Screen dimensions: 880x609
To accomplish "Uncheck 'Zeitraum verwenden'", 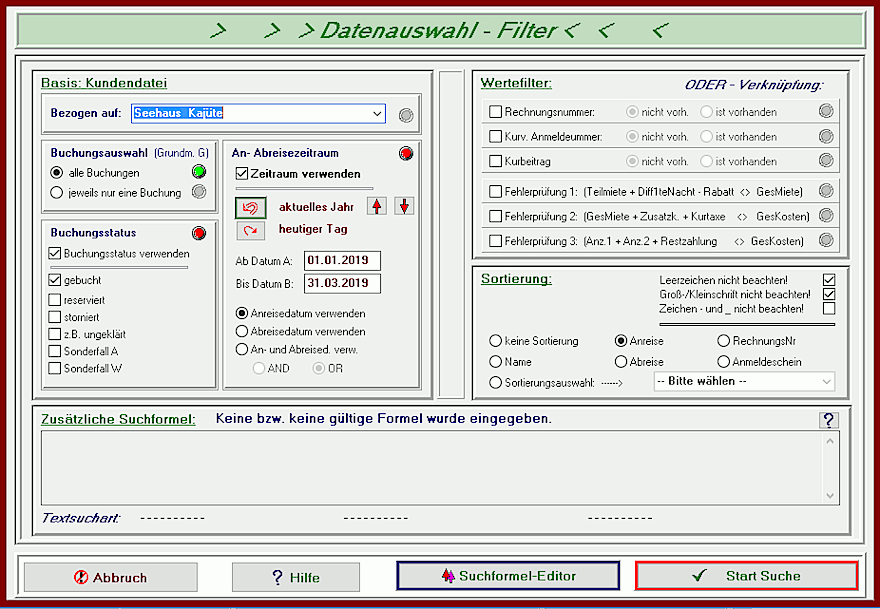I will click(x=242, y=174).
